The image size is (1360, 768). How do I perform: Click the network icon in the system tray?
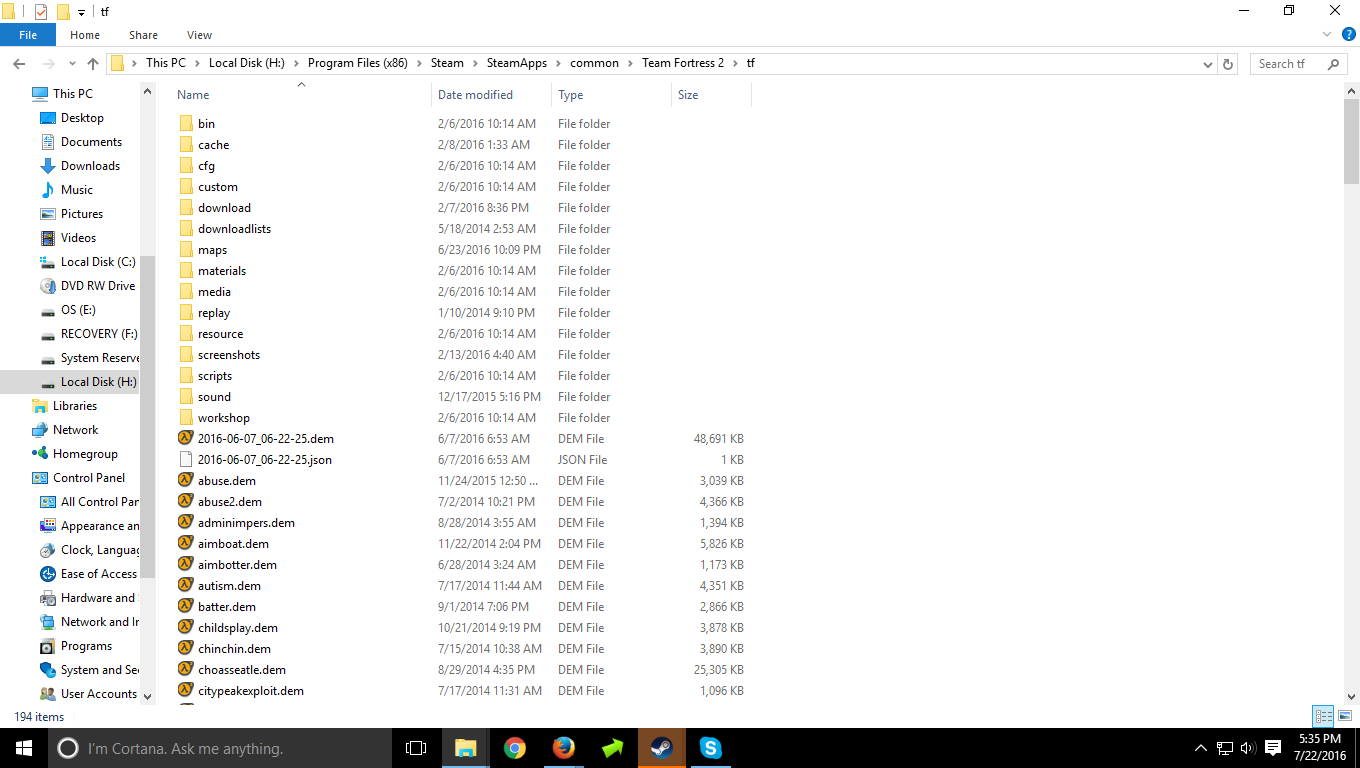pos(1224,748)
